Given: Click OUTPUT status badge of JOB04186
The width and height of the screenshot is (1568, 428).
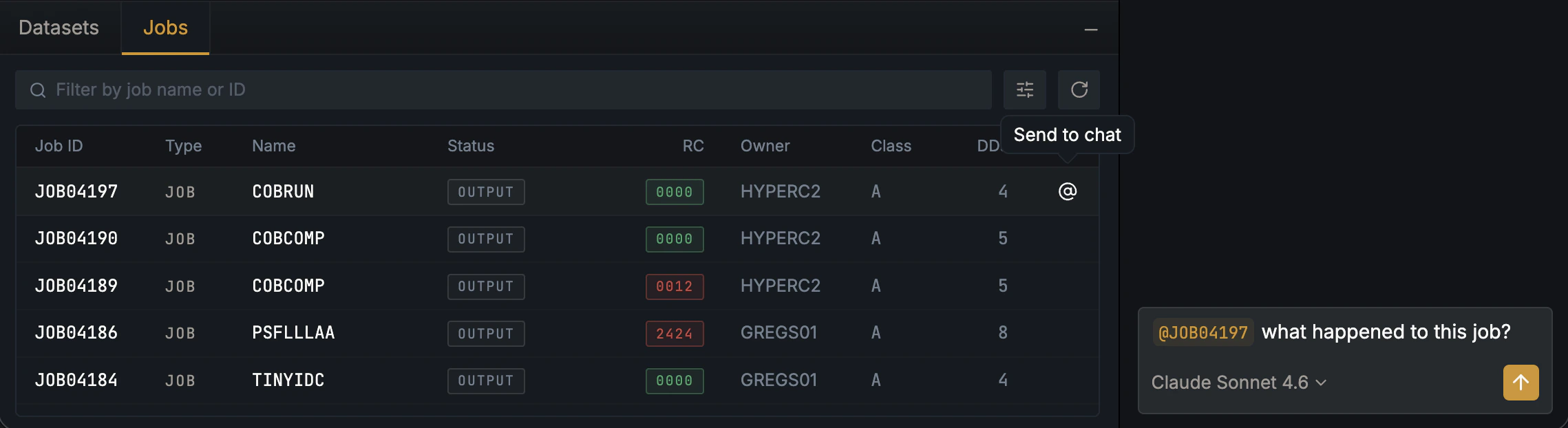Looking at the screenshot, I should pos(486,334).
